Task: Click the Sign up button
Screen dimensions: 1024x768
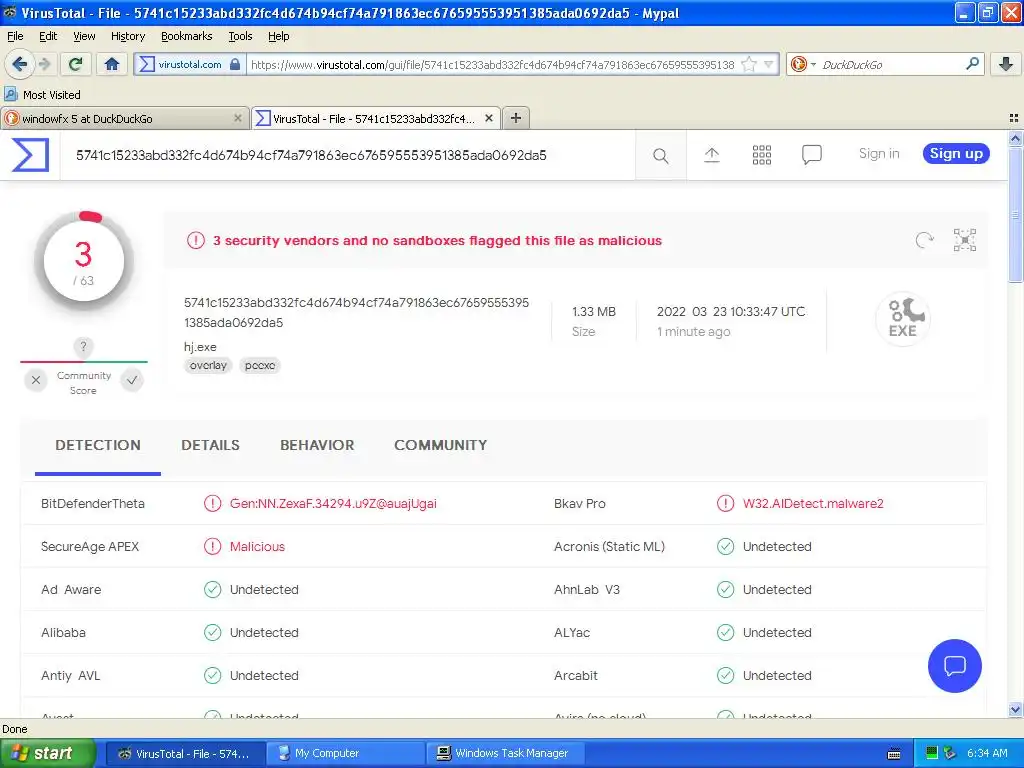Action: point(956,153)
